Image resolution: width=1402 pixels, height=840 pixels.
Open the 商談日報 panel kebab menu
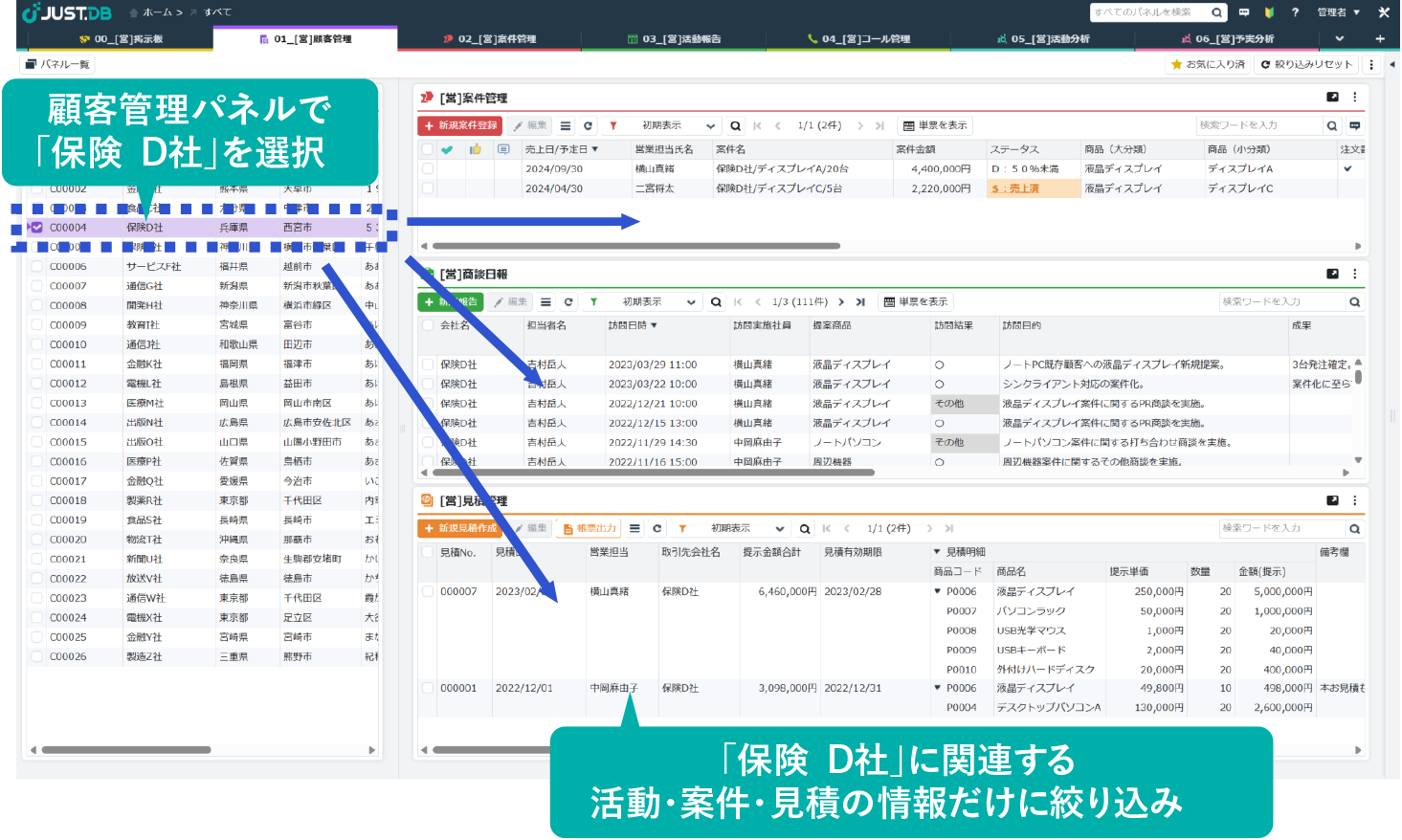(1354, 274)
